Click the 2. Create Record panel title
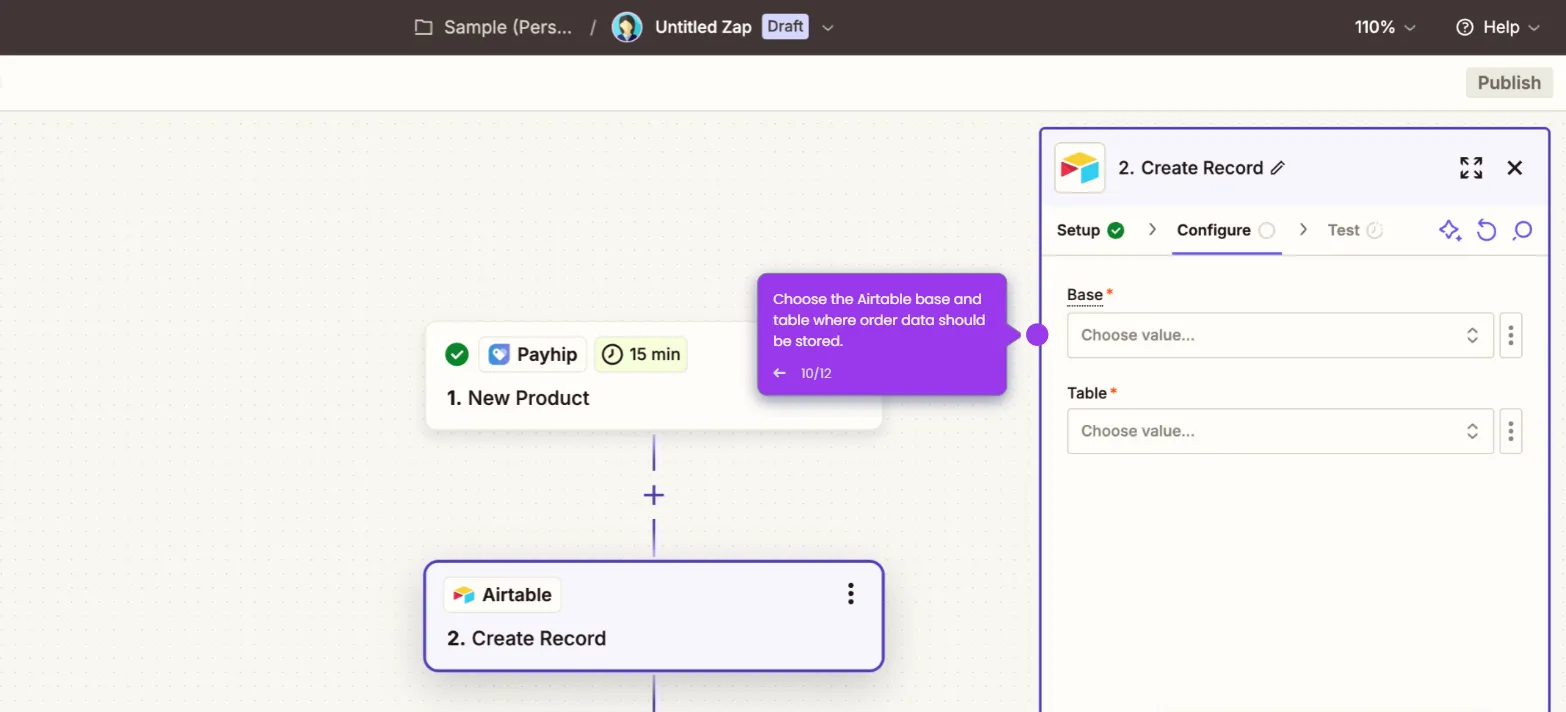 [1191, 168]
